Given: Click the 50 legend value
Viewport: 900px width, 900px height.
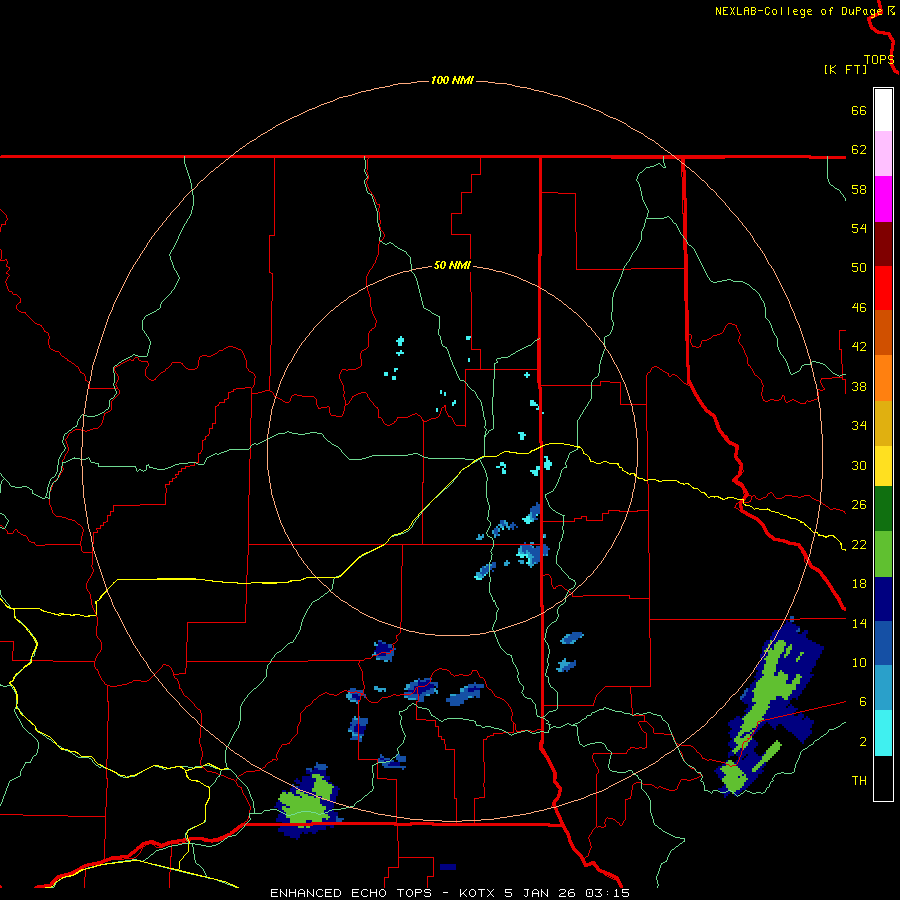Looking at the screenshot, I should point(859,268).
